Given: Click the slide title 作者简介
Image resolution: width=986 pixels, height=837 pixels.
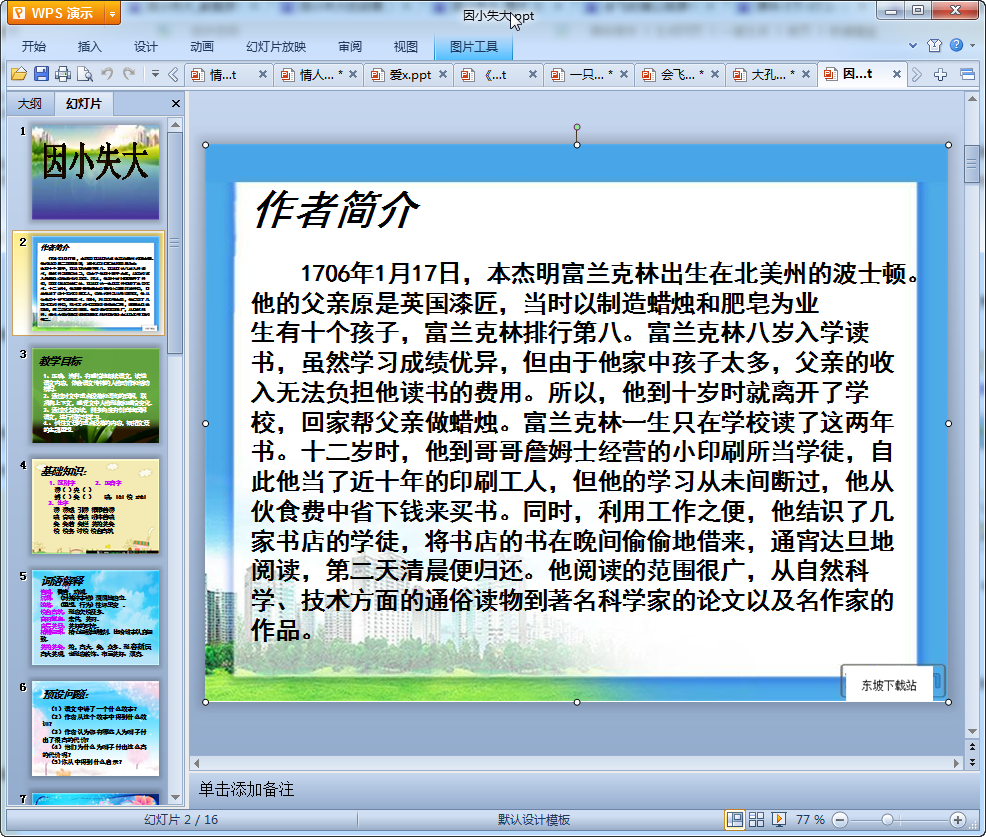Looking at the screenshot, I should point(335,209).
